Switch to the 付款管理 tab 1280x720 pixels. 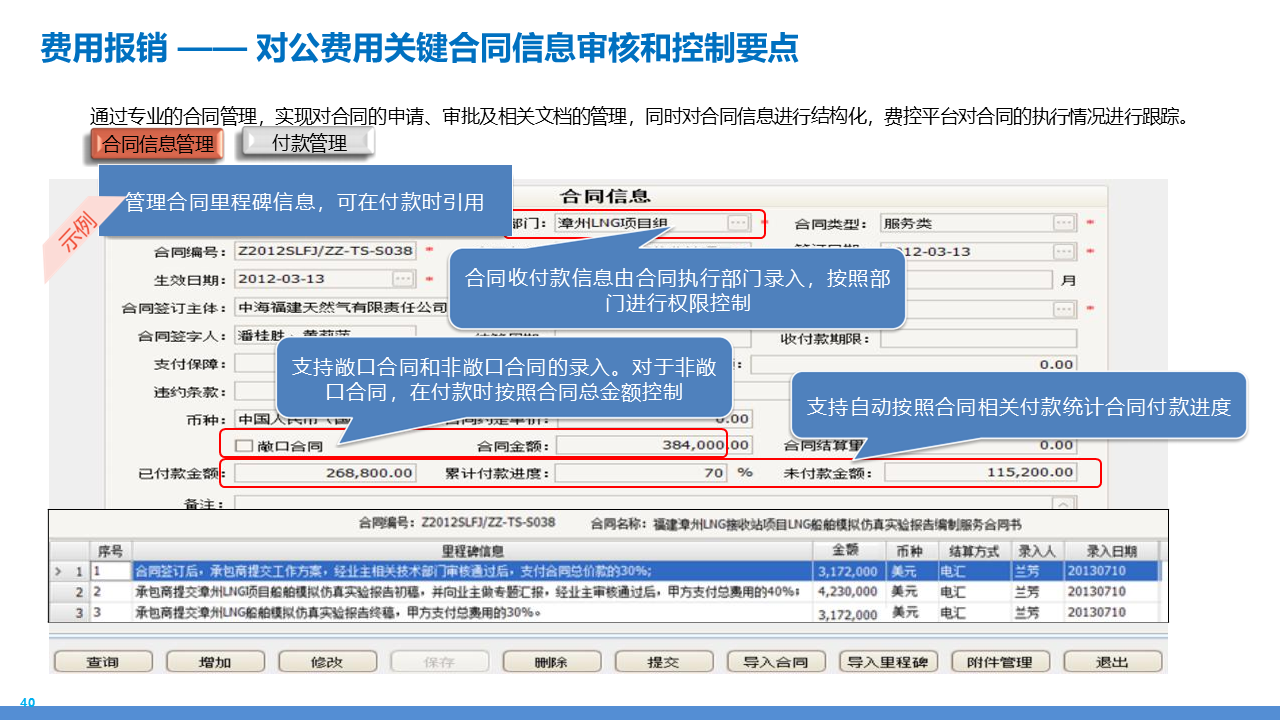point(309,143)
